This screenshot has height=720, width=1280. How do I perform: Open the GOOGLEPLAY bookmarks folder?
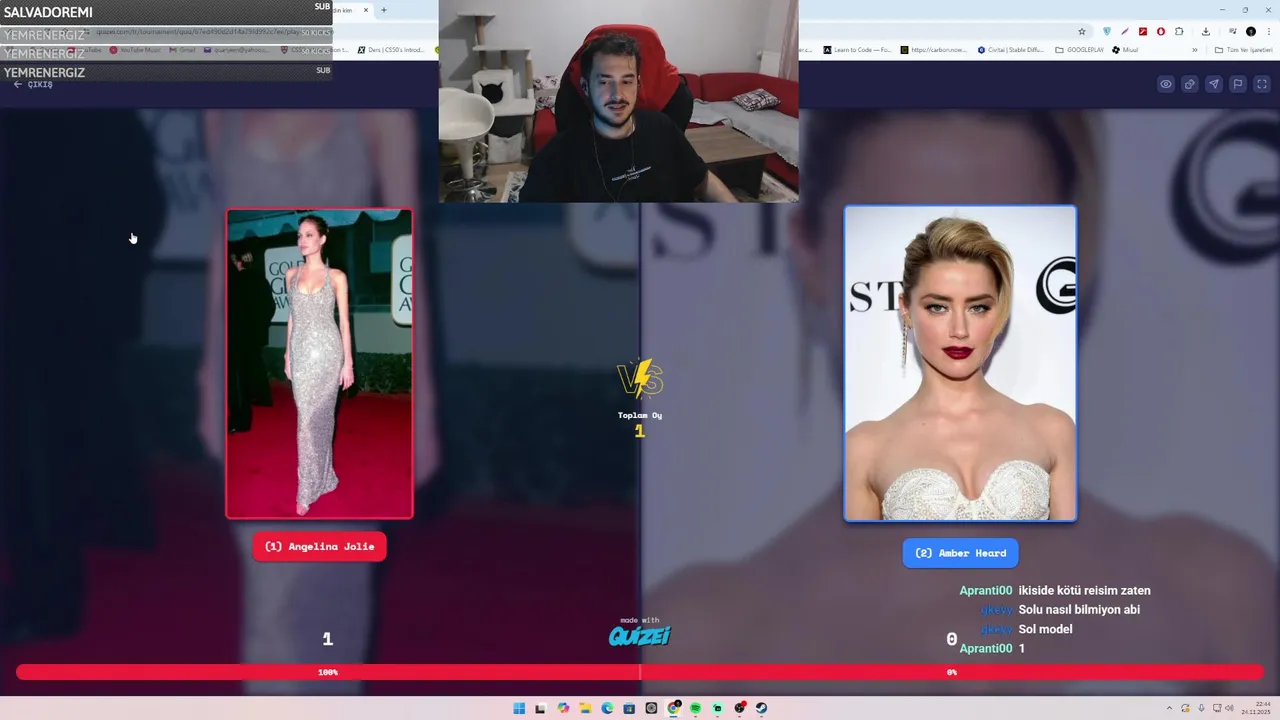(x=1080, y=50)
